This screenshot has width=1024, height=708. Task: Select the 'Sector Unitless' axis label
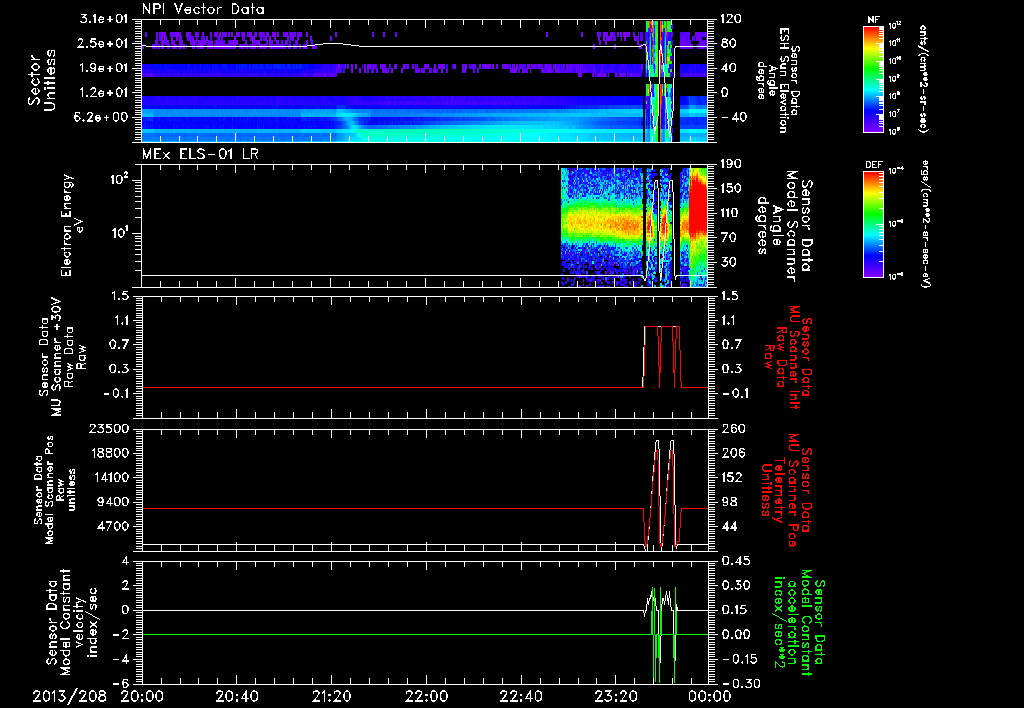42,81
